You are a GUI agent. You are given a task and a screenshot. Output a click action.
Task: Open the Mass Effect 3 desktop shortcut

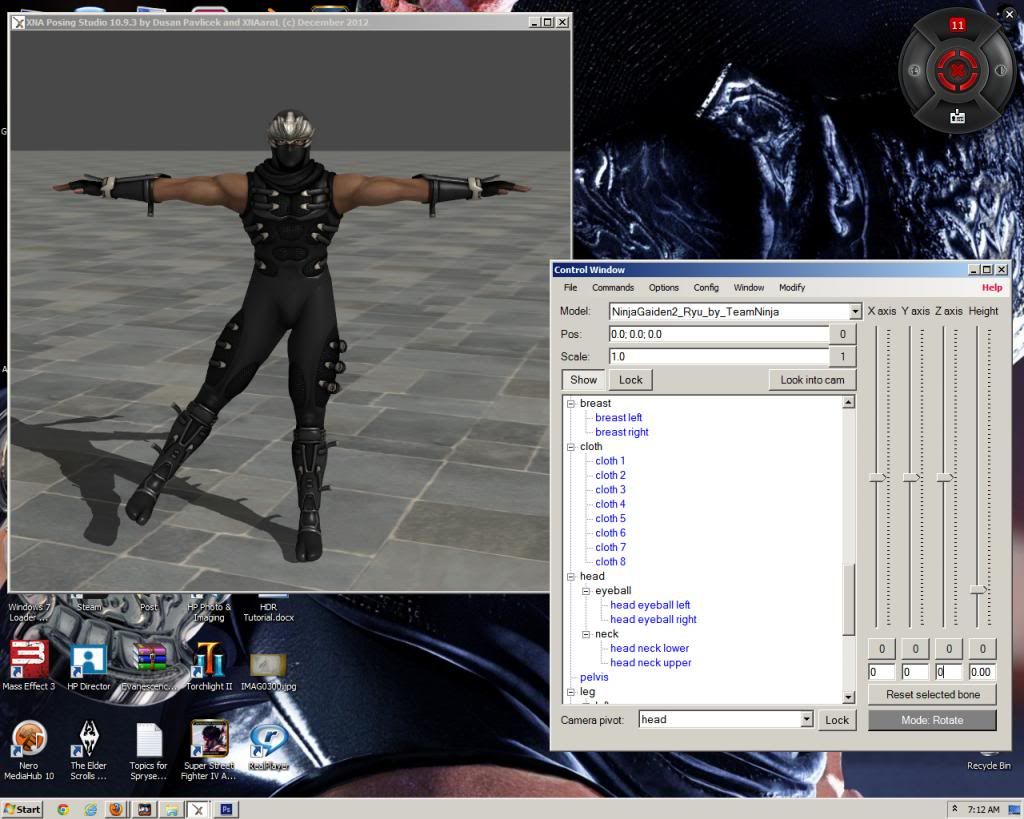(x=28, y=665)
